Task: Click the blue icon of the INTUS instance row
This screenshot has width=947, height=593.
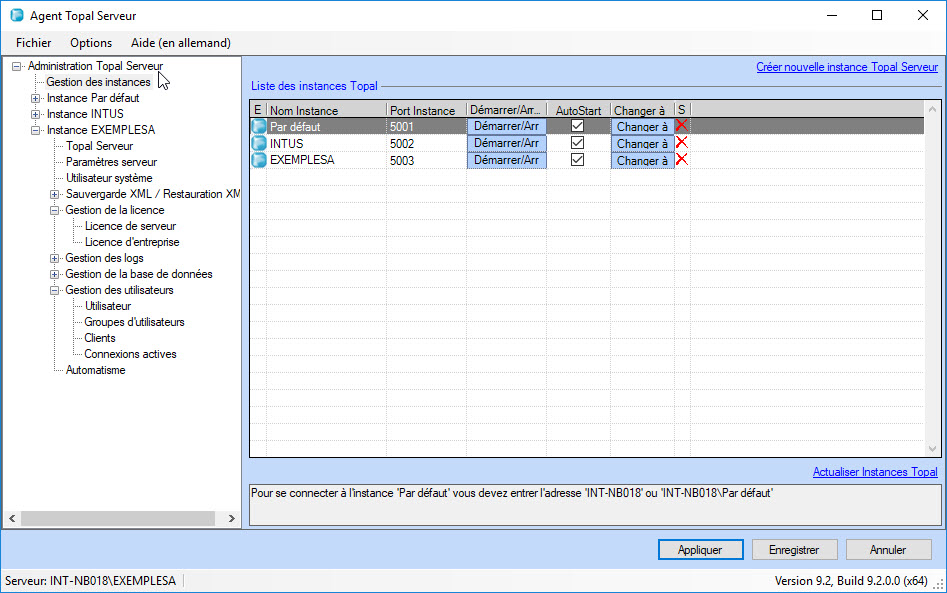Action: tap(259, 143)
